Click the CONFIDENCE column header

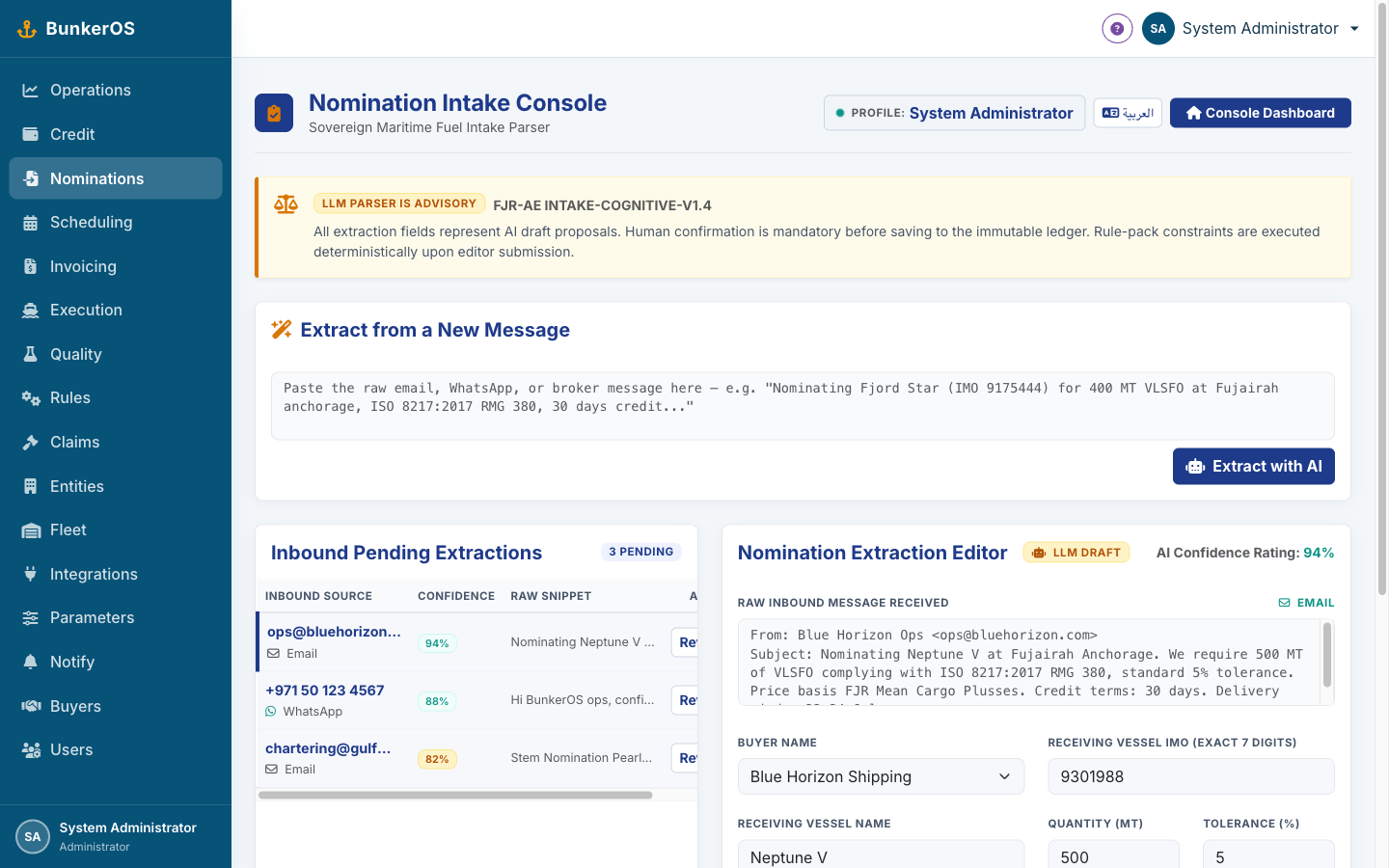[456, 596]
